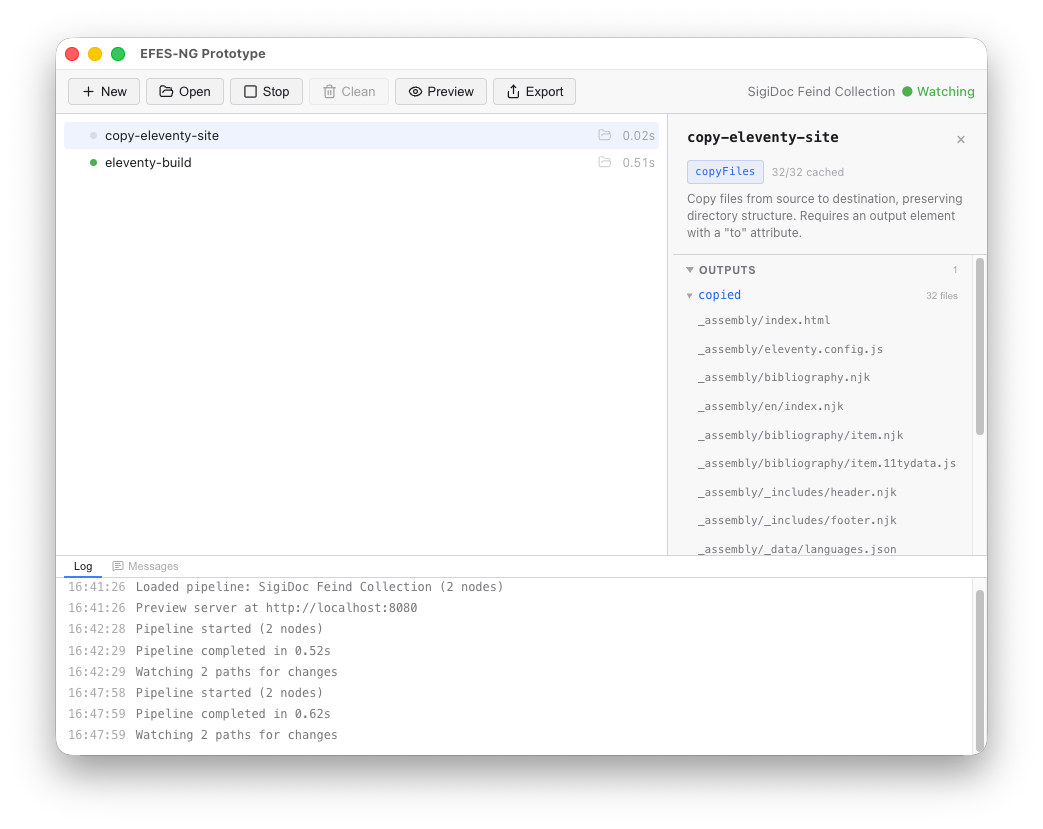This screenshot has width=1043, height=829.
Task: Collapse the OUTPUTS section
Action: pos(690,270)
